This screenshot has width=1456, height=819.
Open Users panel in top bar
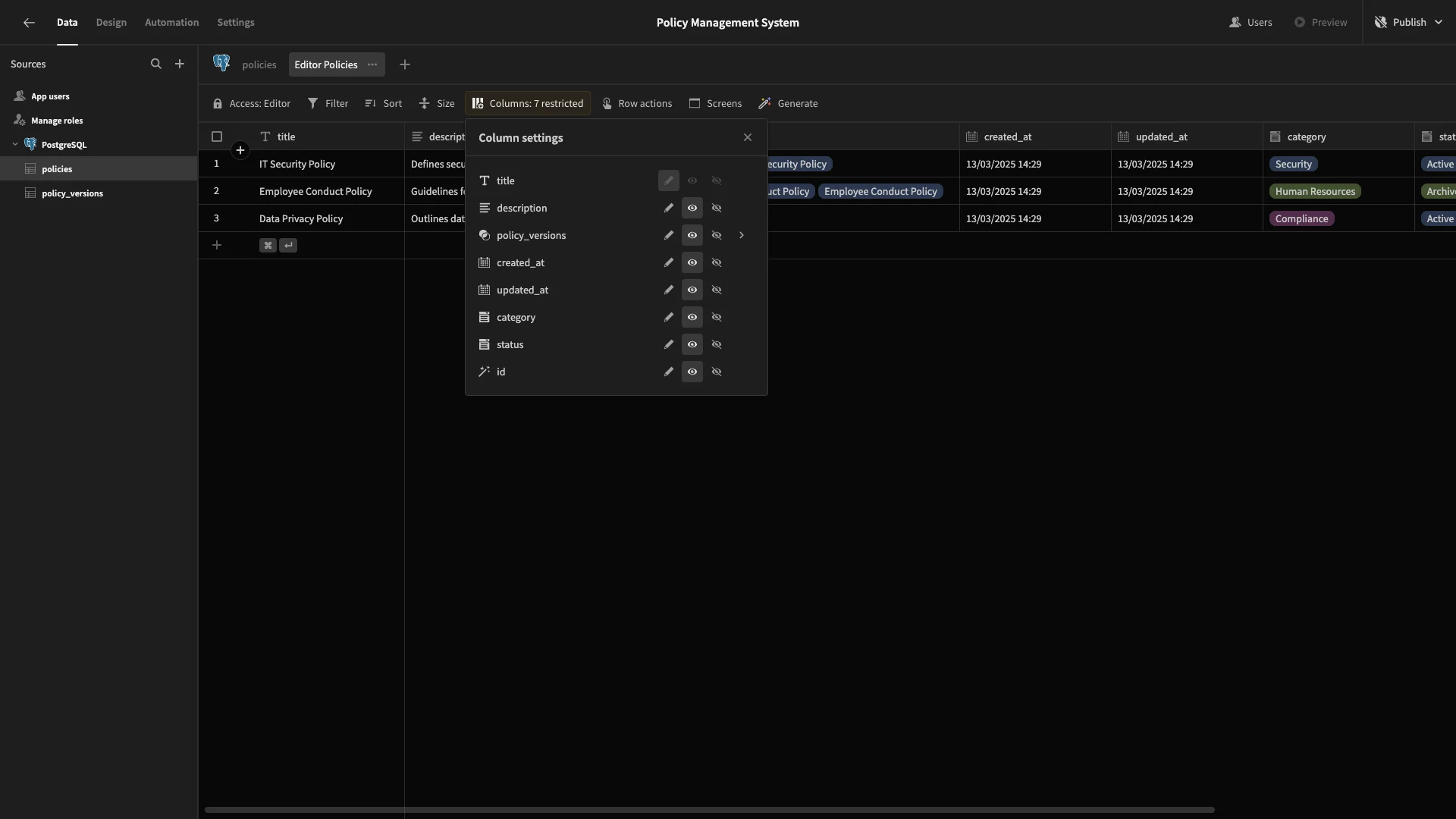(1250, 23)
